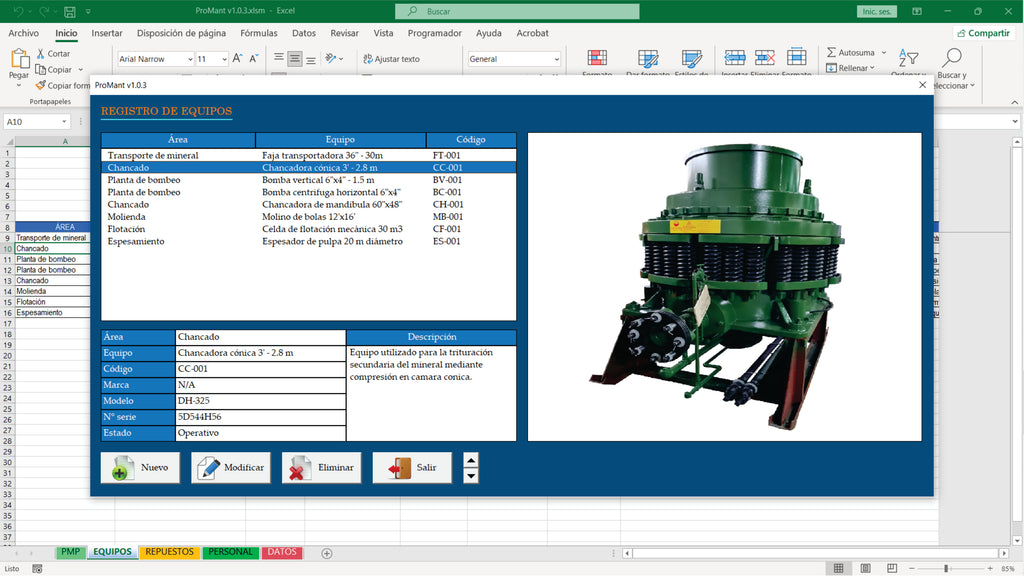The width and height of the screenshot is (1024, 576).
Task: Click the Nuevo button
Action: click(x=140, y=468)
